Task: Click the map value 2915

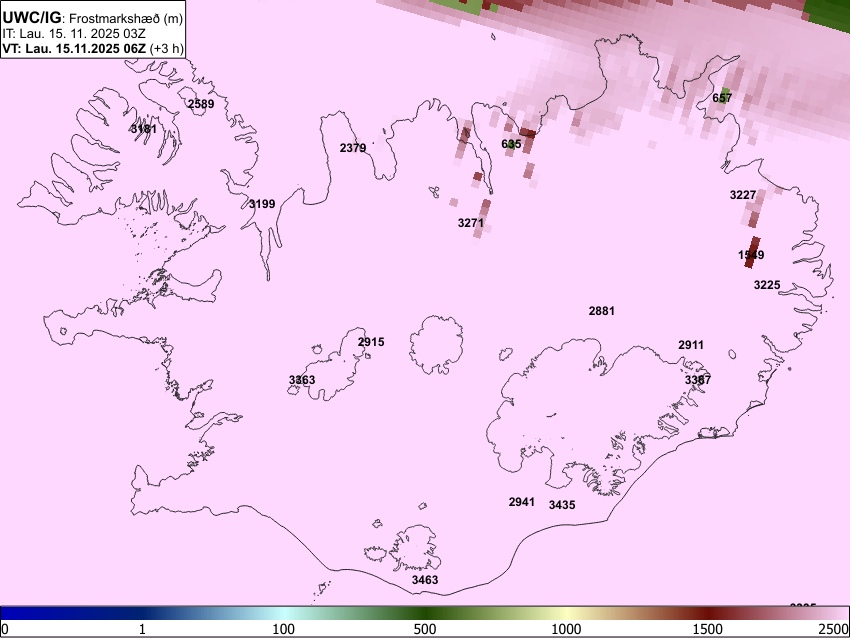Action: [x=371, y=342]
